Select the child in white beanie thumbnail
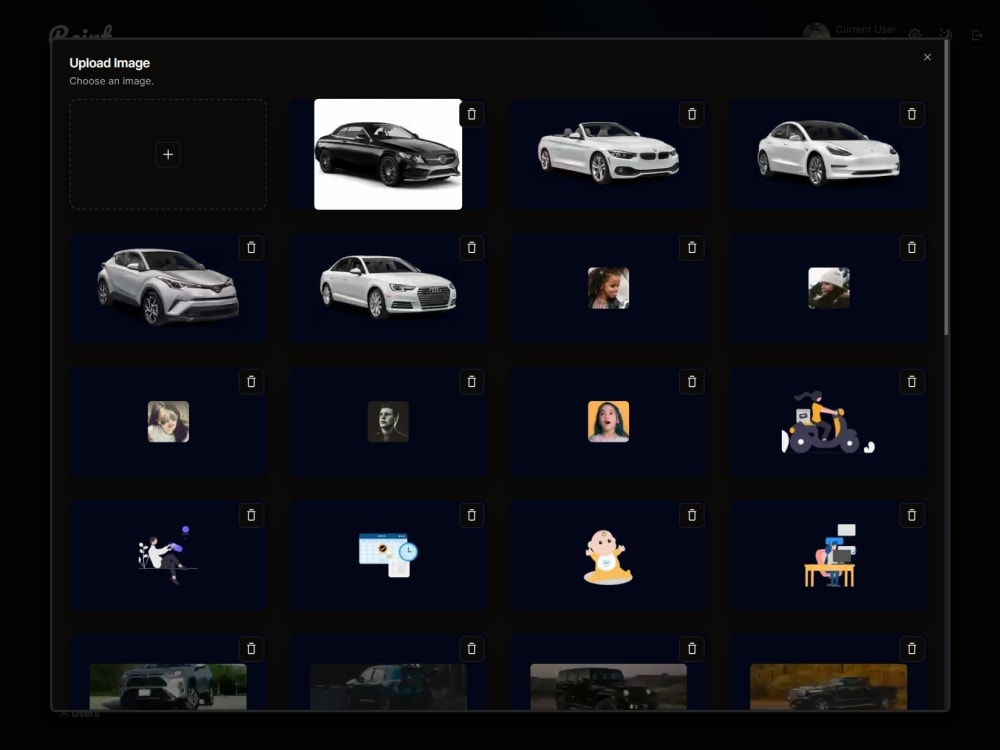 (x=828, y=288)
